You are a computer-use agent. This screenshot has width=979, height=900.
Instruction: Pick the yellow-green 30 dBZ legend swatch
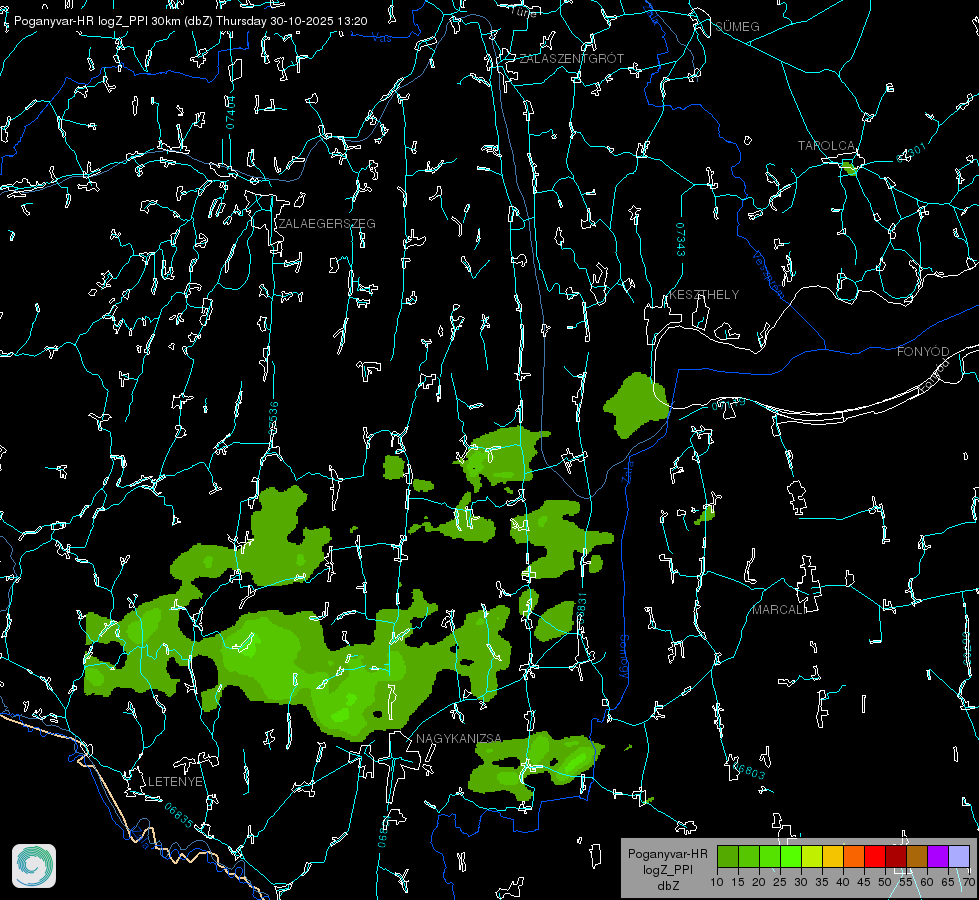tap(812, 856)
